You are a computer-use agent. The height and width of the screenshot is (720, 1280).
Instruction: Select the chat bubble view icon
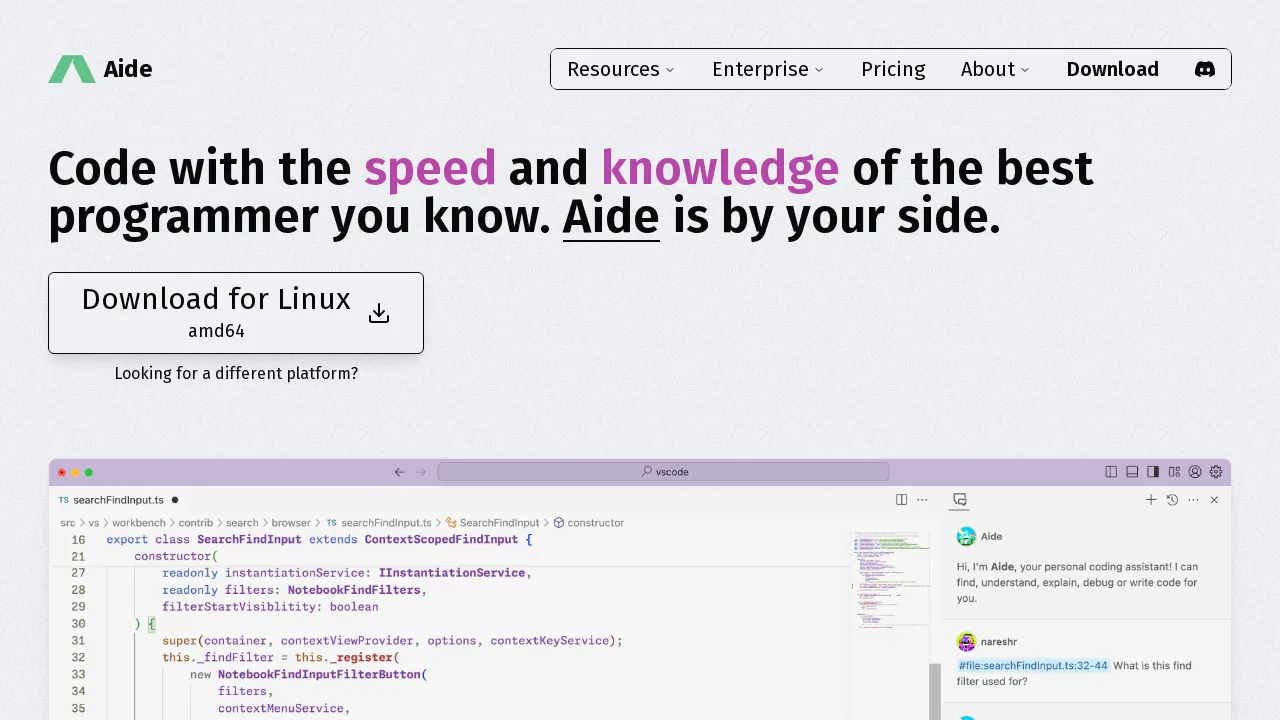click(x=959, y=499)
